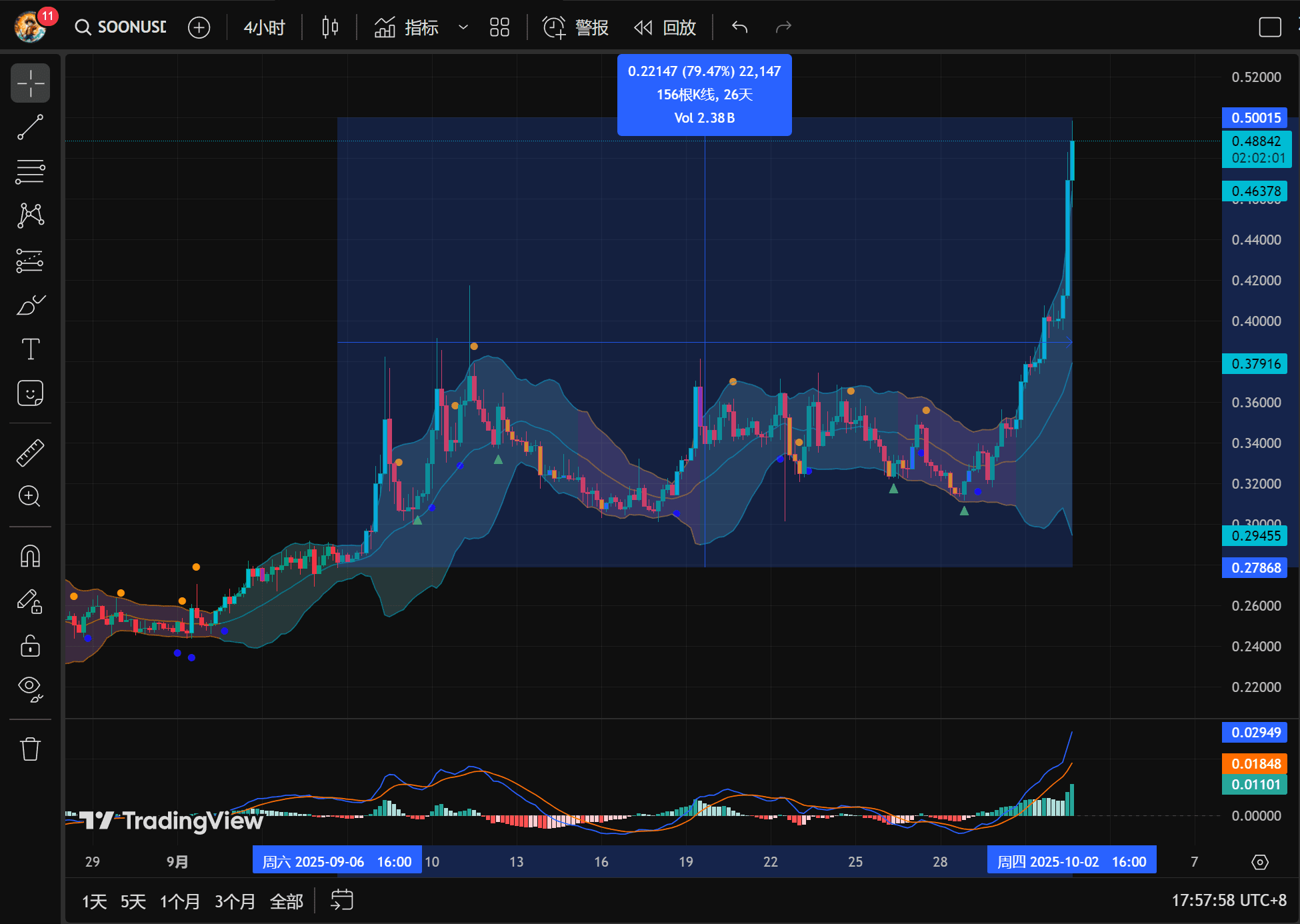Open chart settings gear near time axis
This screenshot has height=924, width=1300.
[x=1259, y=862]
